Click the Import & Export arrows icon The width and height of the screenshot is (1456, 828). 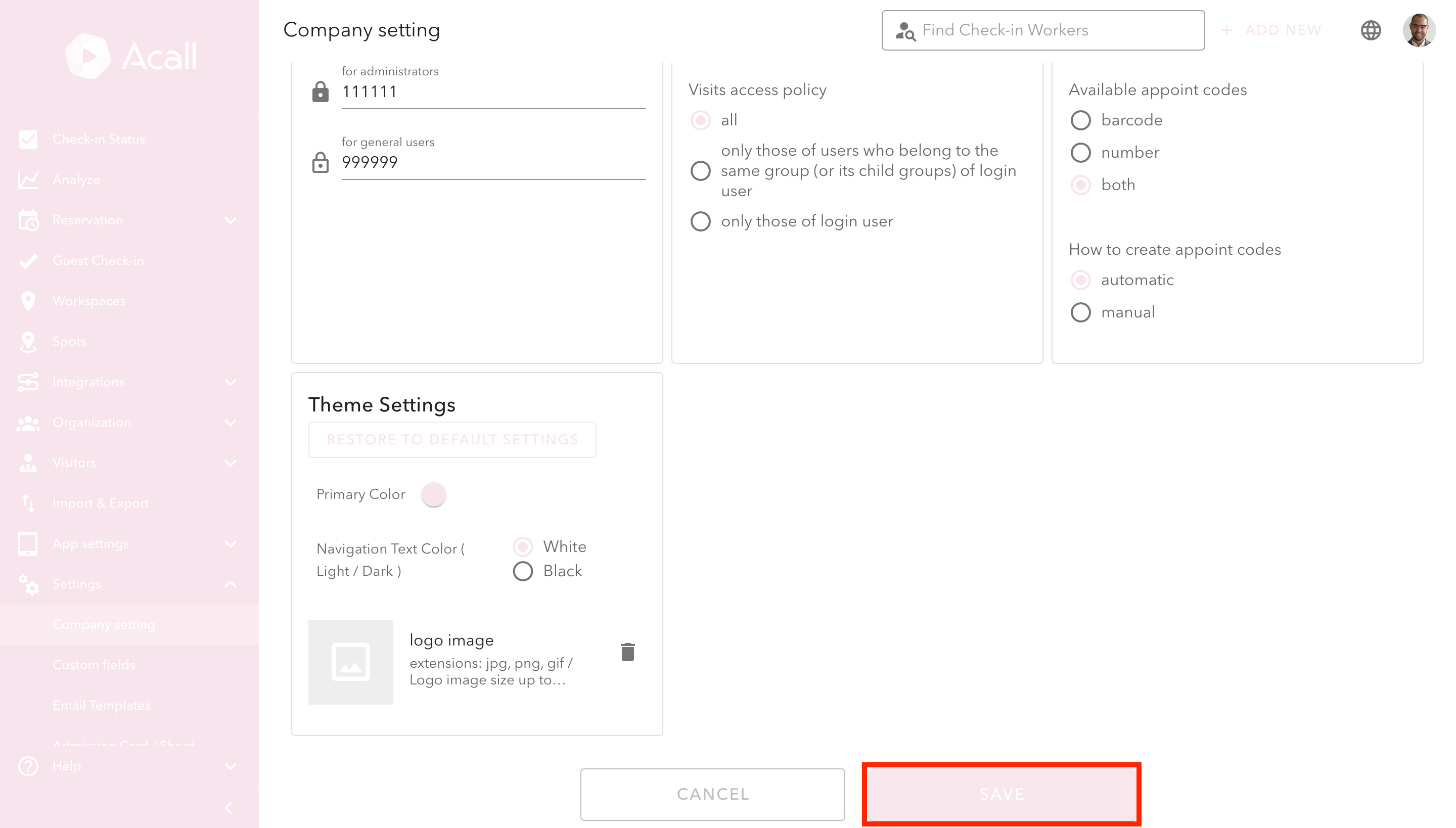click(28, 503)
